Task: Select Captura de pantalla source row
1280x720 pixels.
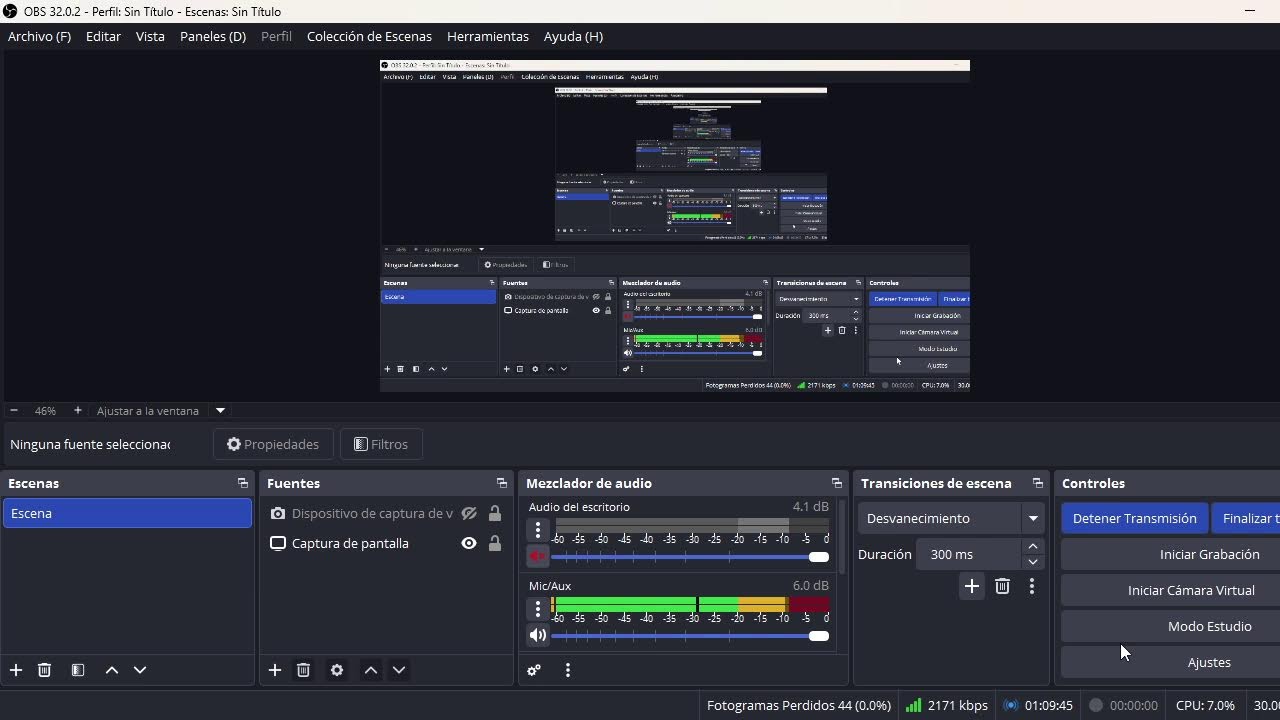Action: click(386, 543)
